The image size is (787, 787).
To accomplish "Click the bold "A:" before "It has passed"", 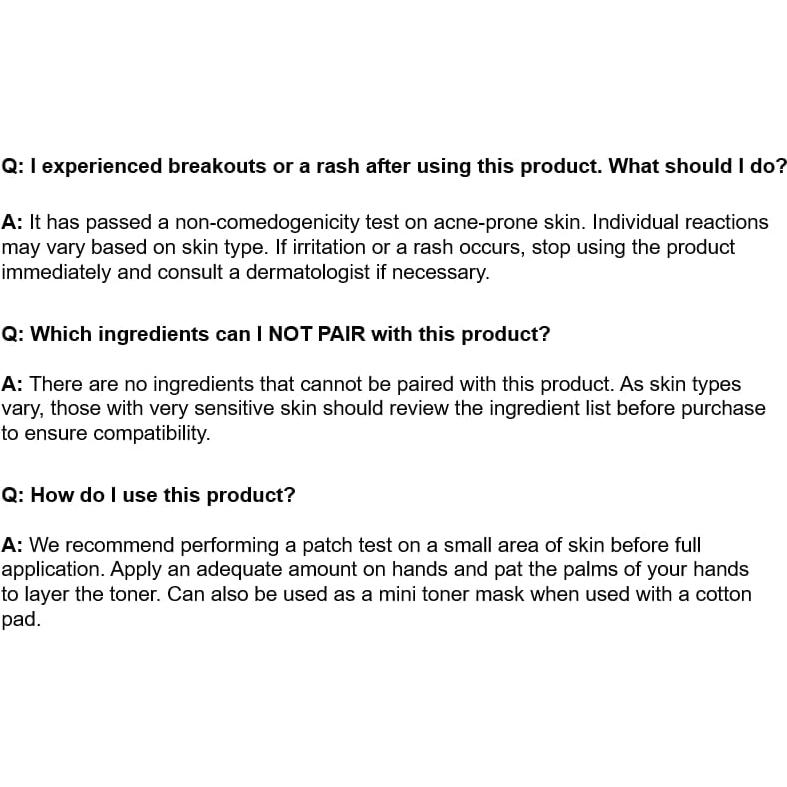I will (12, 222).
